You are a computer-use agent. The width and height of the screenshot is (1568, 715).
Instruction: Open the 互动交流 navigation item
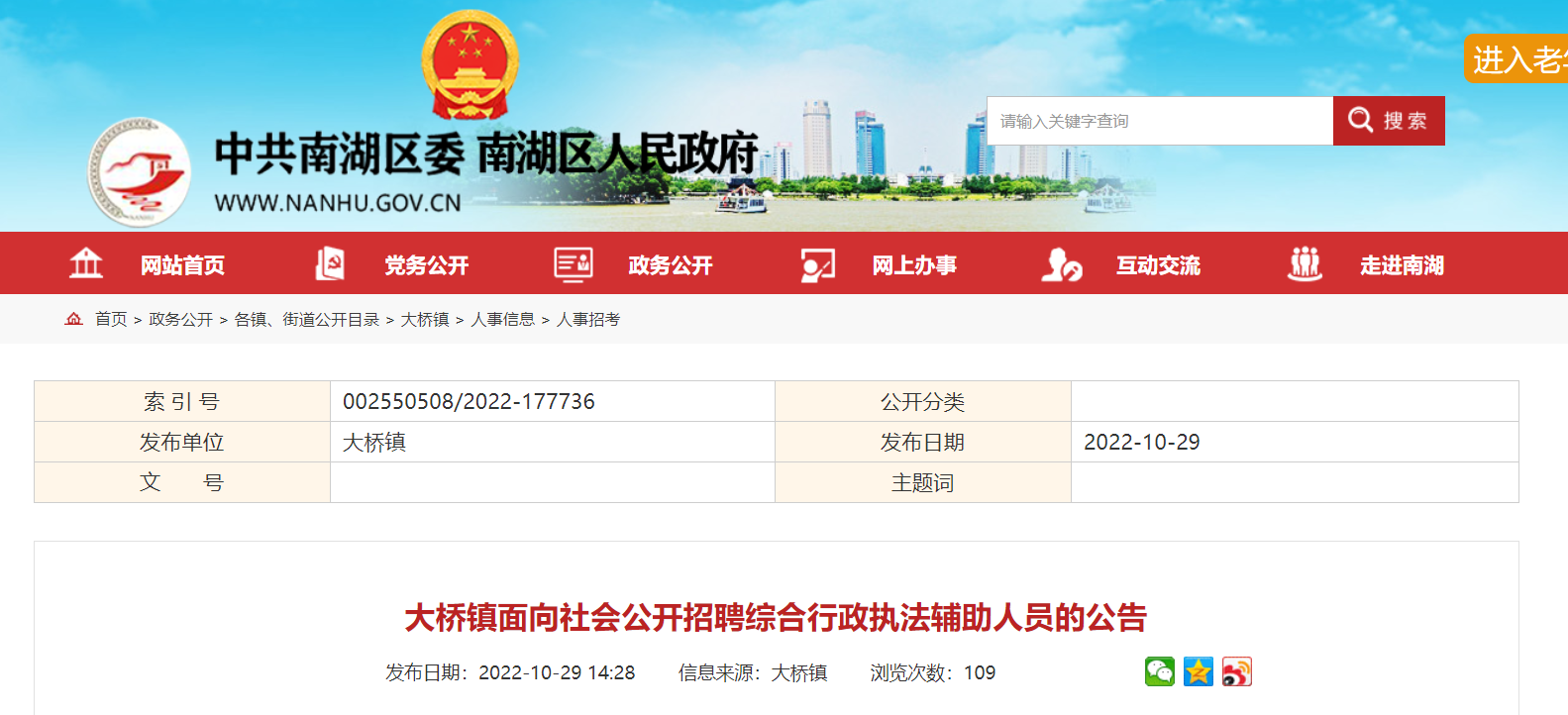tap(1158, 265)
